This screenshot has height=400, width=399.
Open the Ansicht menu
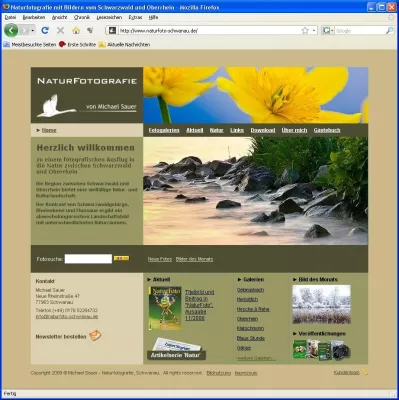pyautogui.click(x=59, y=17)
